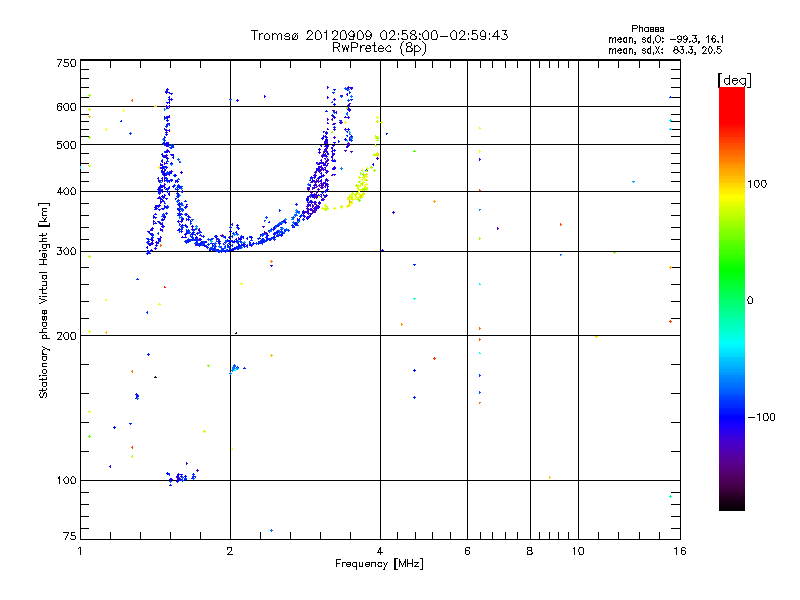This screenshot has height=600, width=800.
Task: Click the colorbar tick label '0'
Action: [x=750, y=301]
